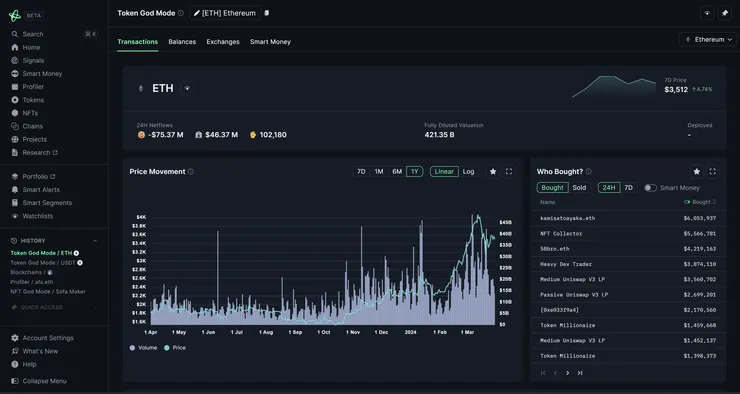Select the 6M chart range

click(397, 172)
